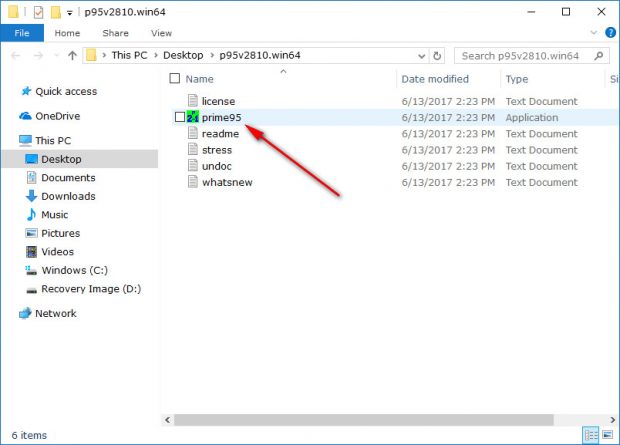620x445 pixels.
Task: Click p95v2810.win64 in the address path
Action: 260,55
